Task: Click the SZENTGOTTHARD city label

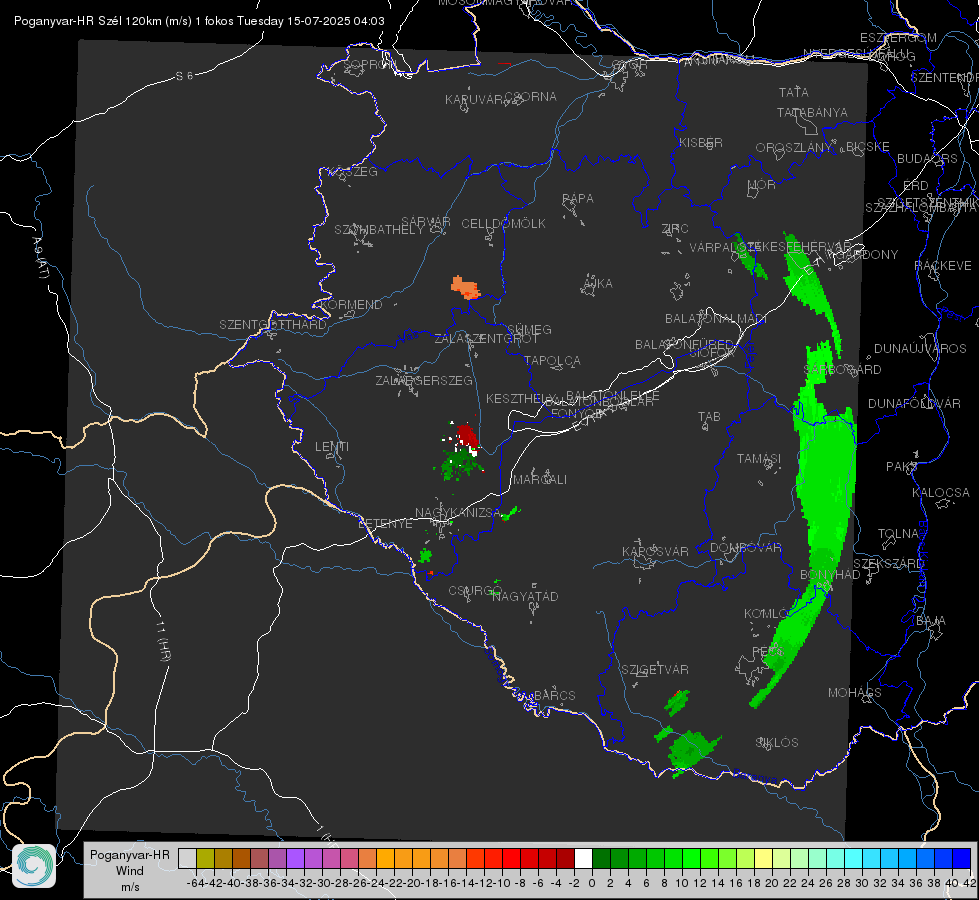Action: 273,325
